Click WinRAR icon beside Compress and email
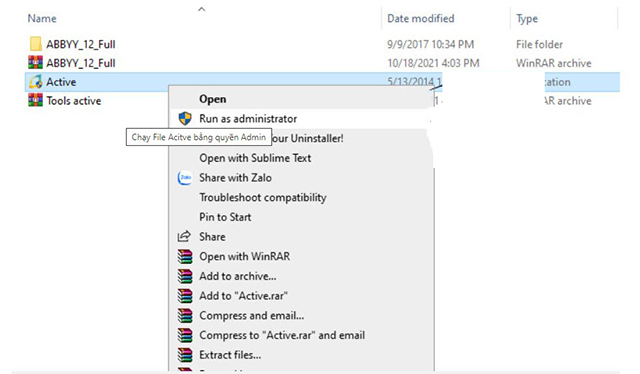Viewport: 640px width, 374px height. (185, 315)
